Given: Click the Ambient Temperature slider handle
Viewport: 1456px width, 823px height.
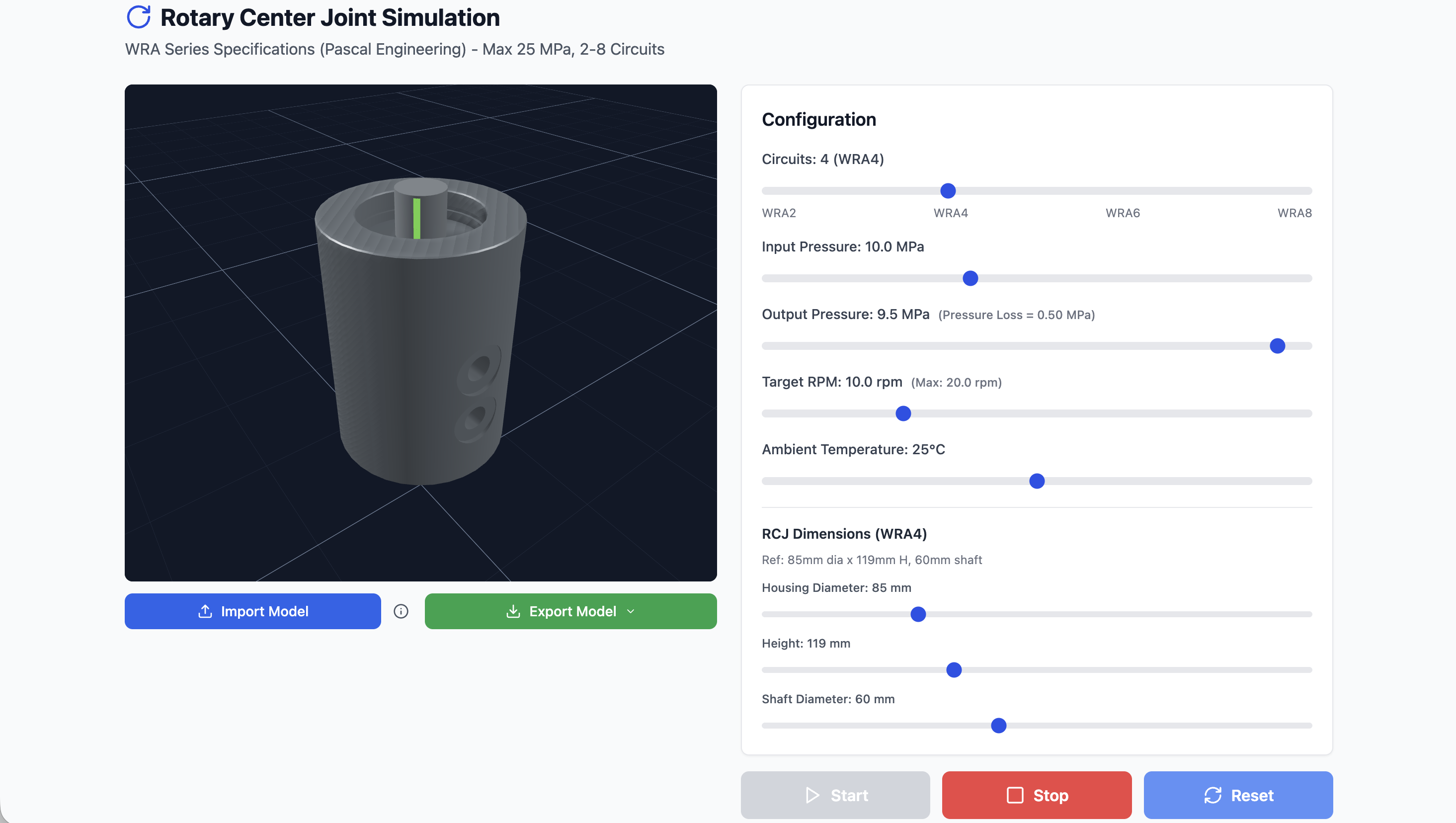Looking at the screenshot, I should click(x=1037, y=481).
